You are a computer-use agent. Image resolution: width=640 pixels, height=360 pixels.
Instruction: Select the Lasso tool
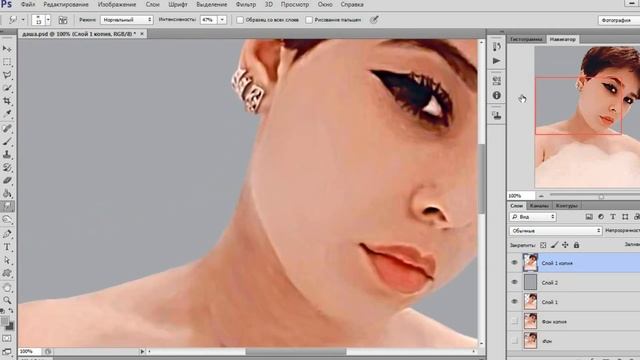tap(7, 75)
